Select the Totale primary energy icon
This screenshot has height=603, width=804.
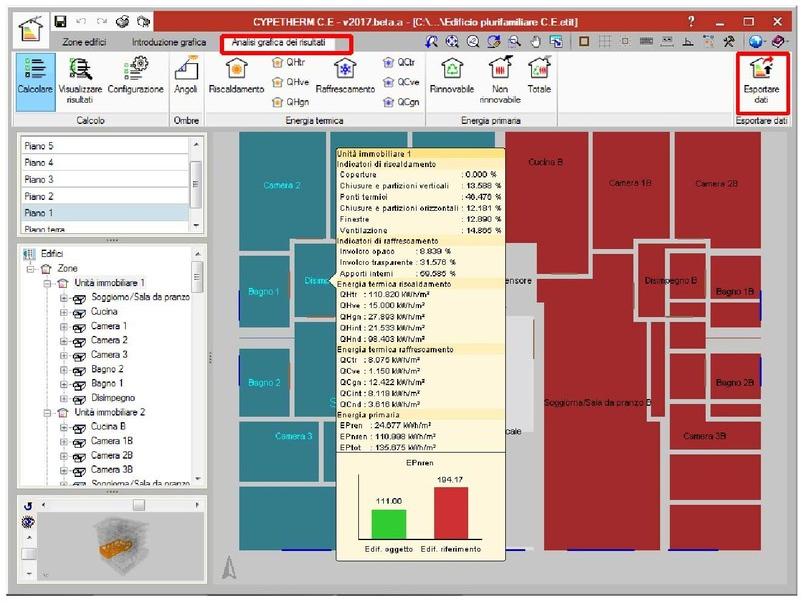tap(539, 77)
